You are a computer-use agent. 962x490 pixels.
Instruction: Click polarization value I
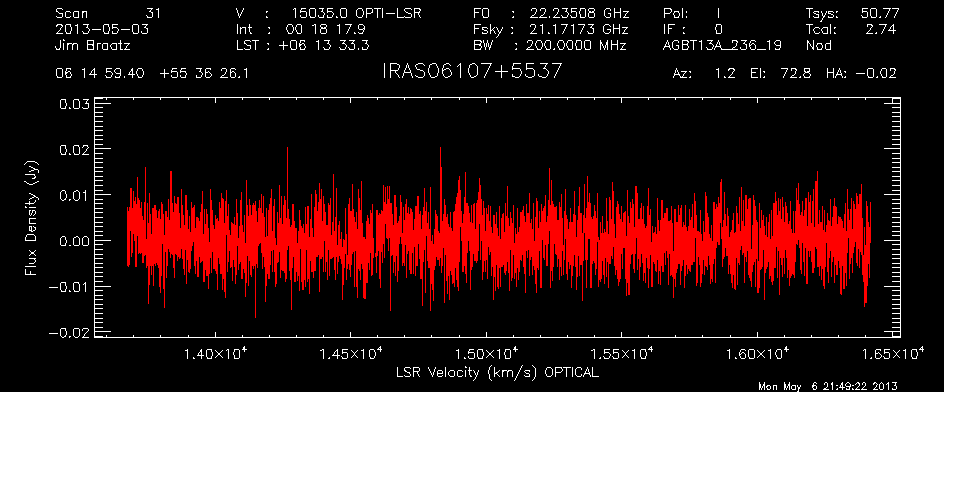pyautogui.click(x=718, y=13)
